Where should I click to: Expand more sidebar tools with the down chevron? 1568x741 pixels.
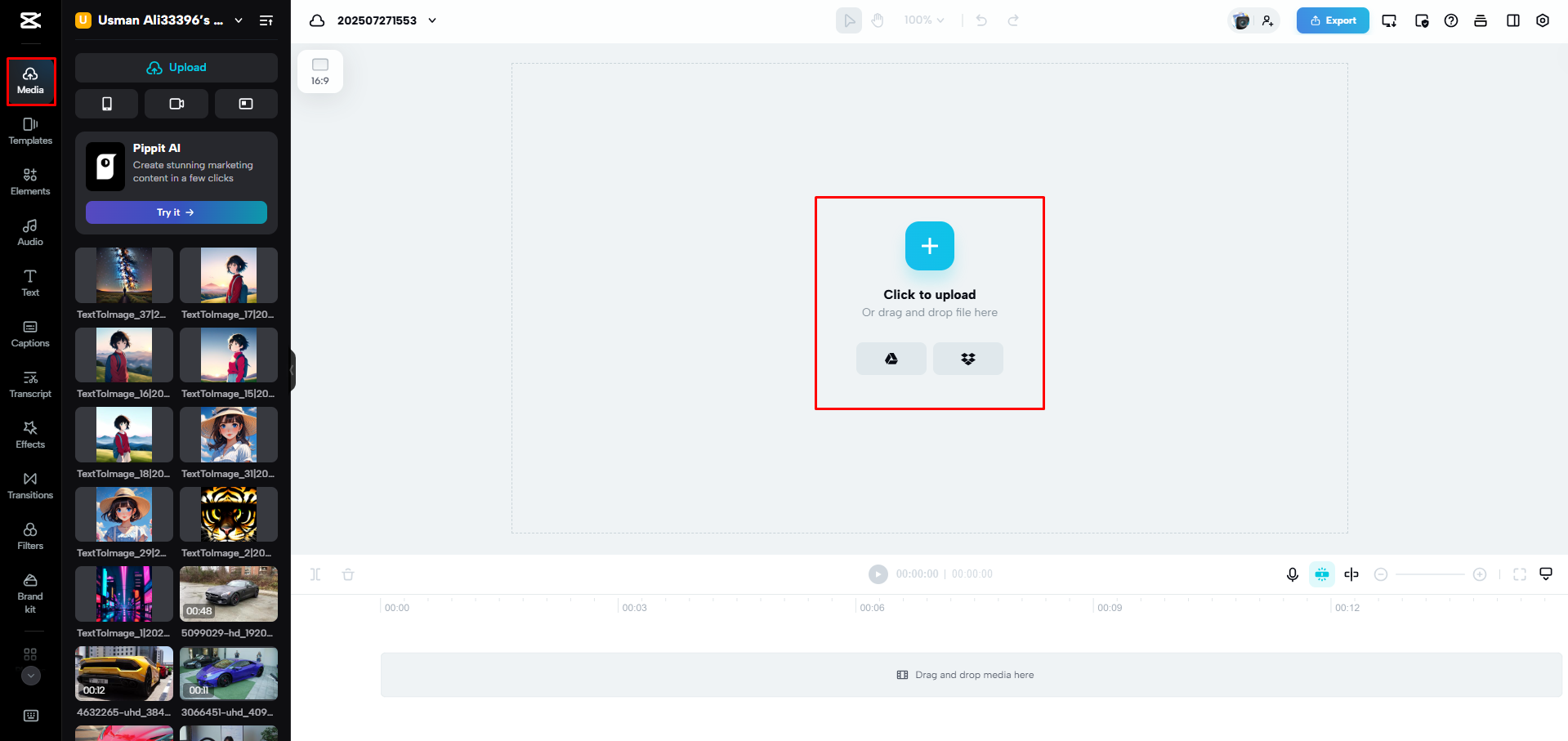point(30,676)
